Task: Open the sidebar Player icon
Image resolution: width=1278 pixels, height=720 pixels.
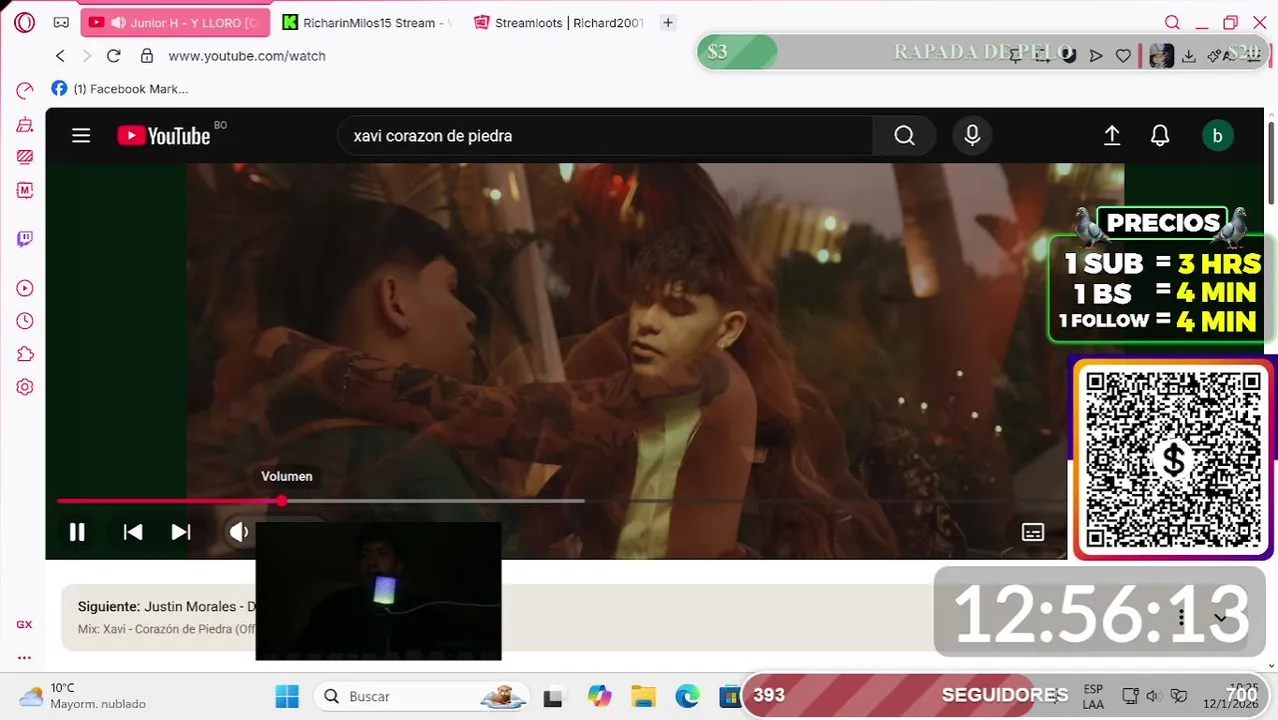Action: pos(25,288)
